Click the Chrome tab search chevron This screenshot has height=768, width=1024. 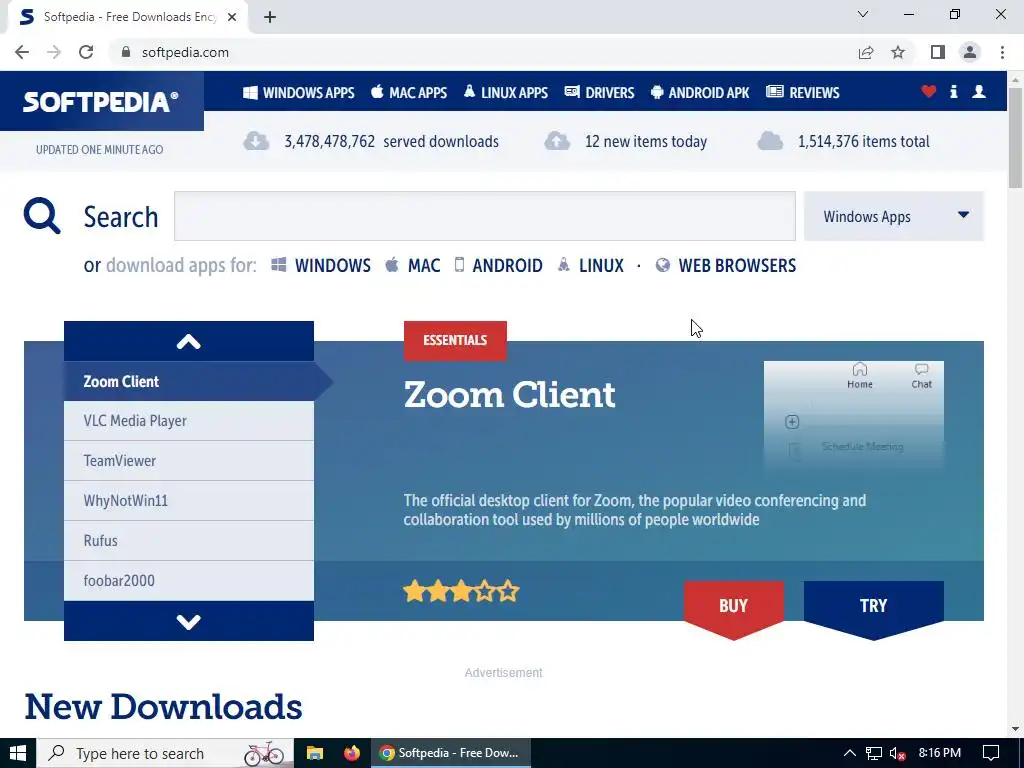[x=863, y=14]
